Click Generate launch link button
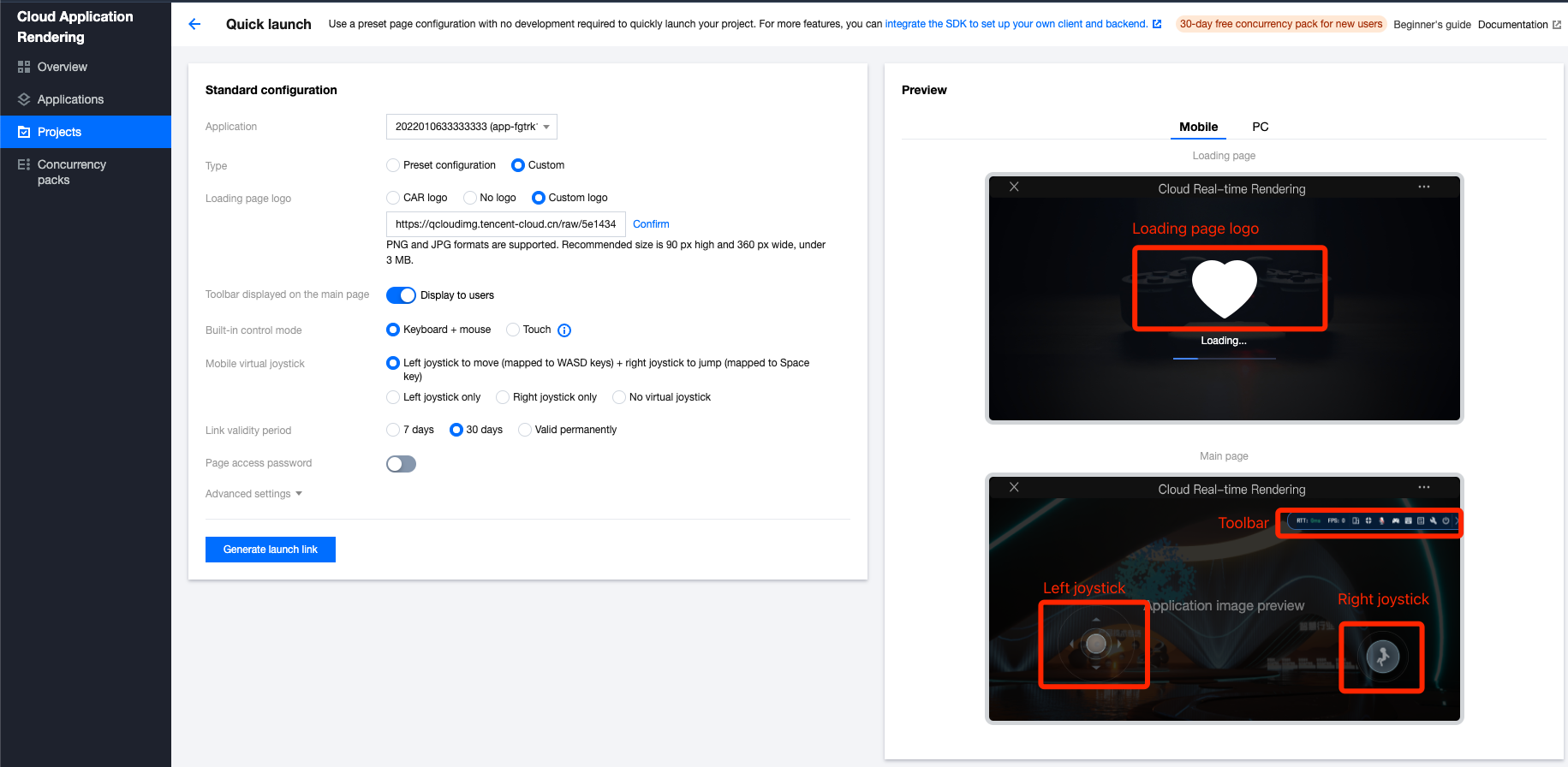1568x767 pixels. point(271,550)
